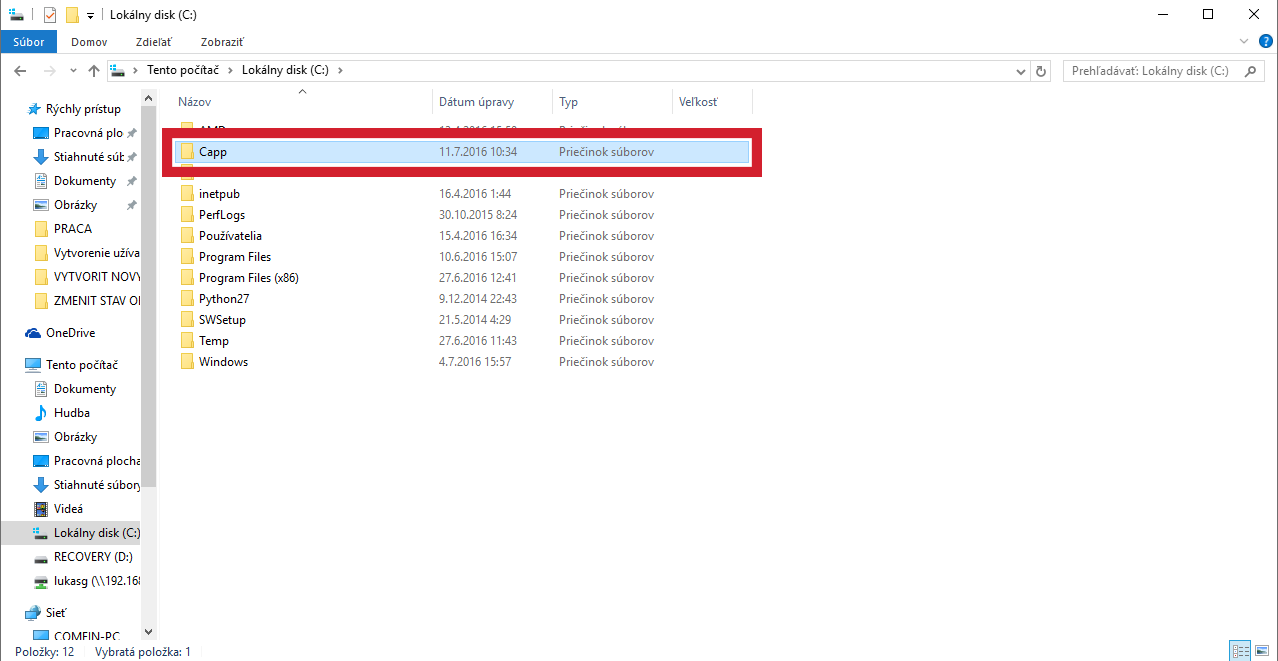Image resolution: width=1278 pixels, height=661 pixels.
Task: Open the Zobraziť ribbon tab
Action: 221,42
